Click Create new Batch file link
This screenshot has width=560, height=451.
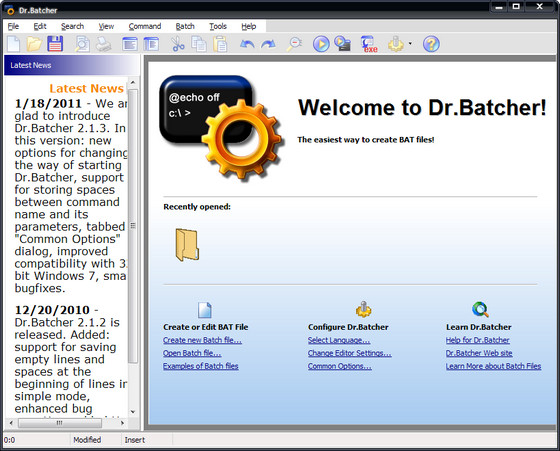202,340
